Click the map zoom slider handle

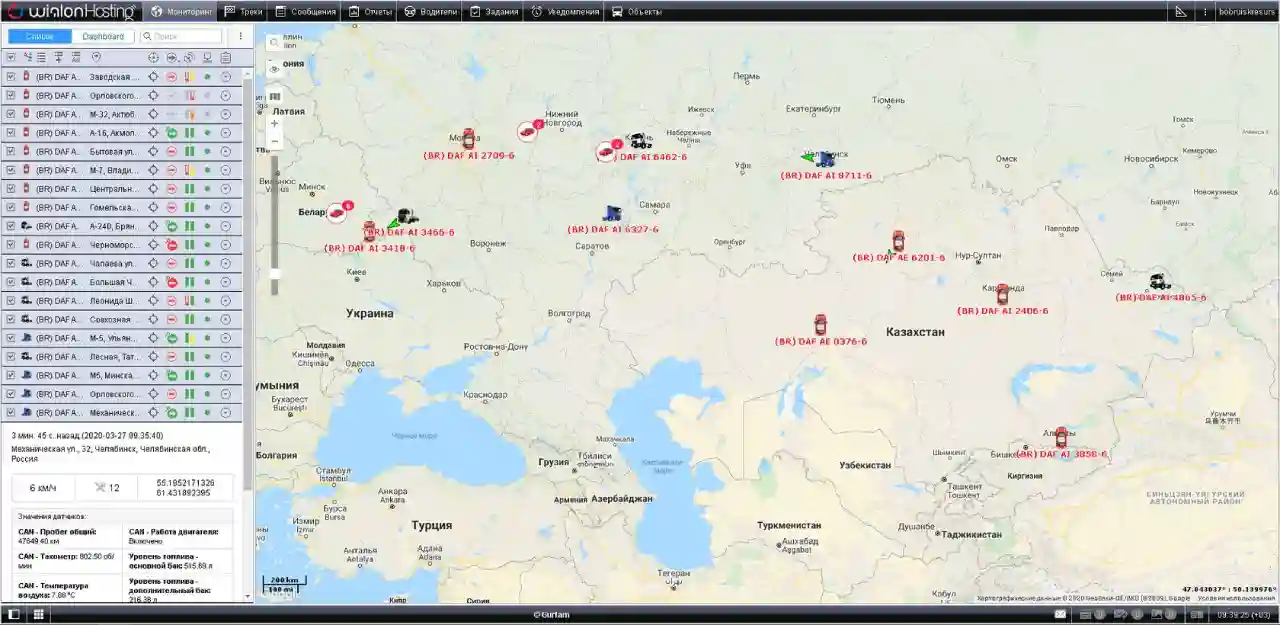pos(274,272)
